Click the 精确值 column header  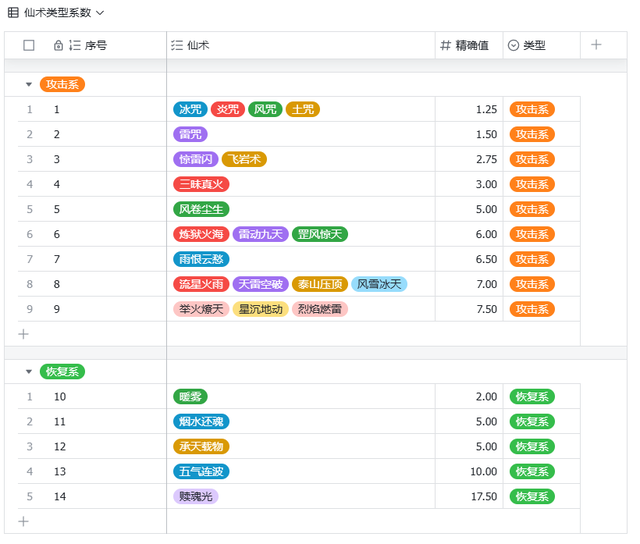coord(472,45)
